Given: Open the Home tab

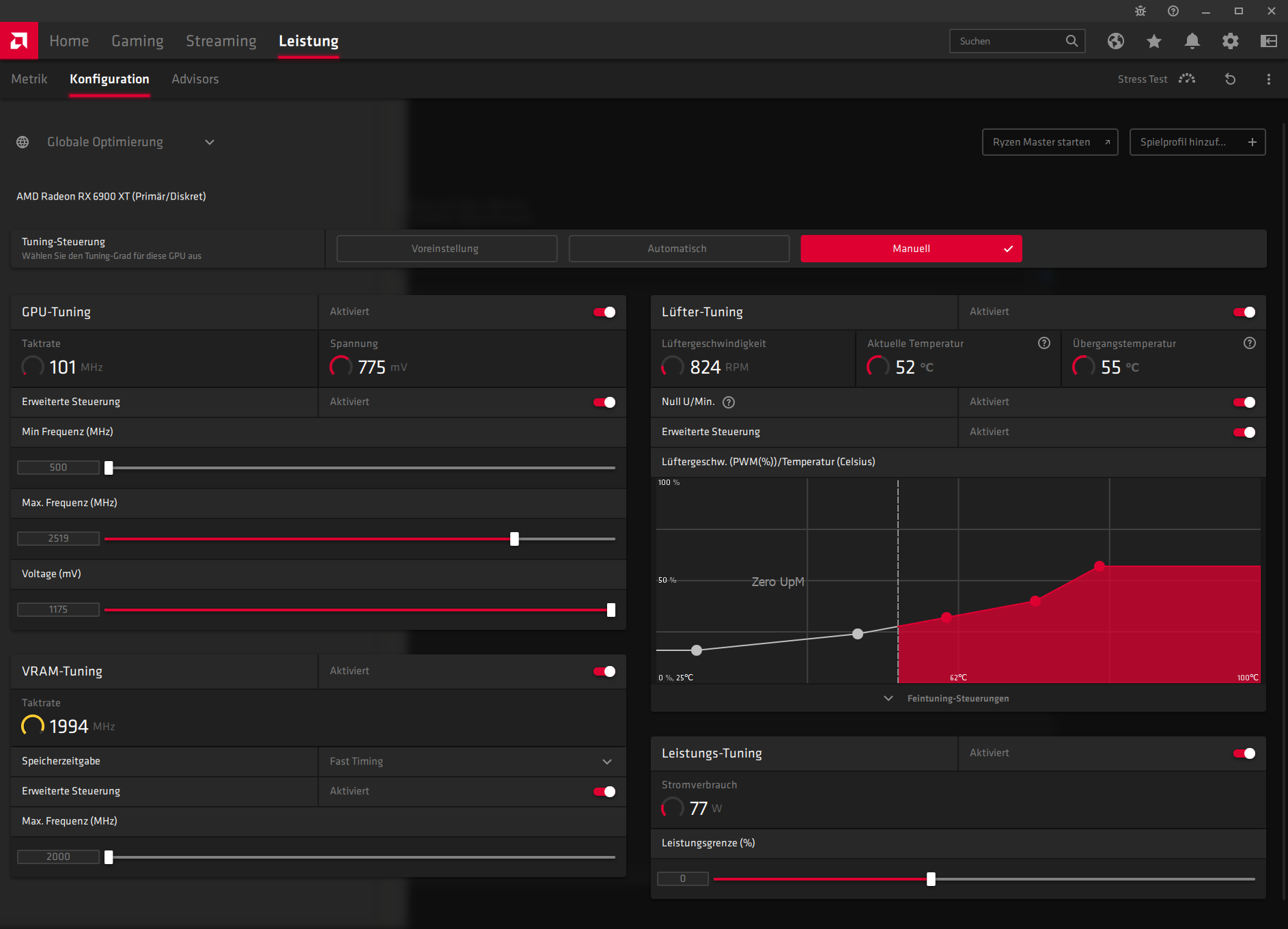Looking at the screenshot, I should pos(69,41).
